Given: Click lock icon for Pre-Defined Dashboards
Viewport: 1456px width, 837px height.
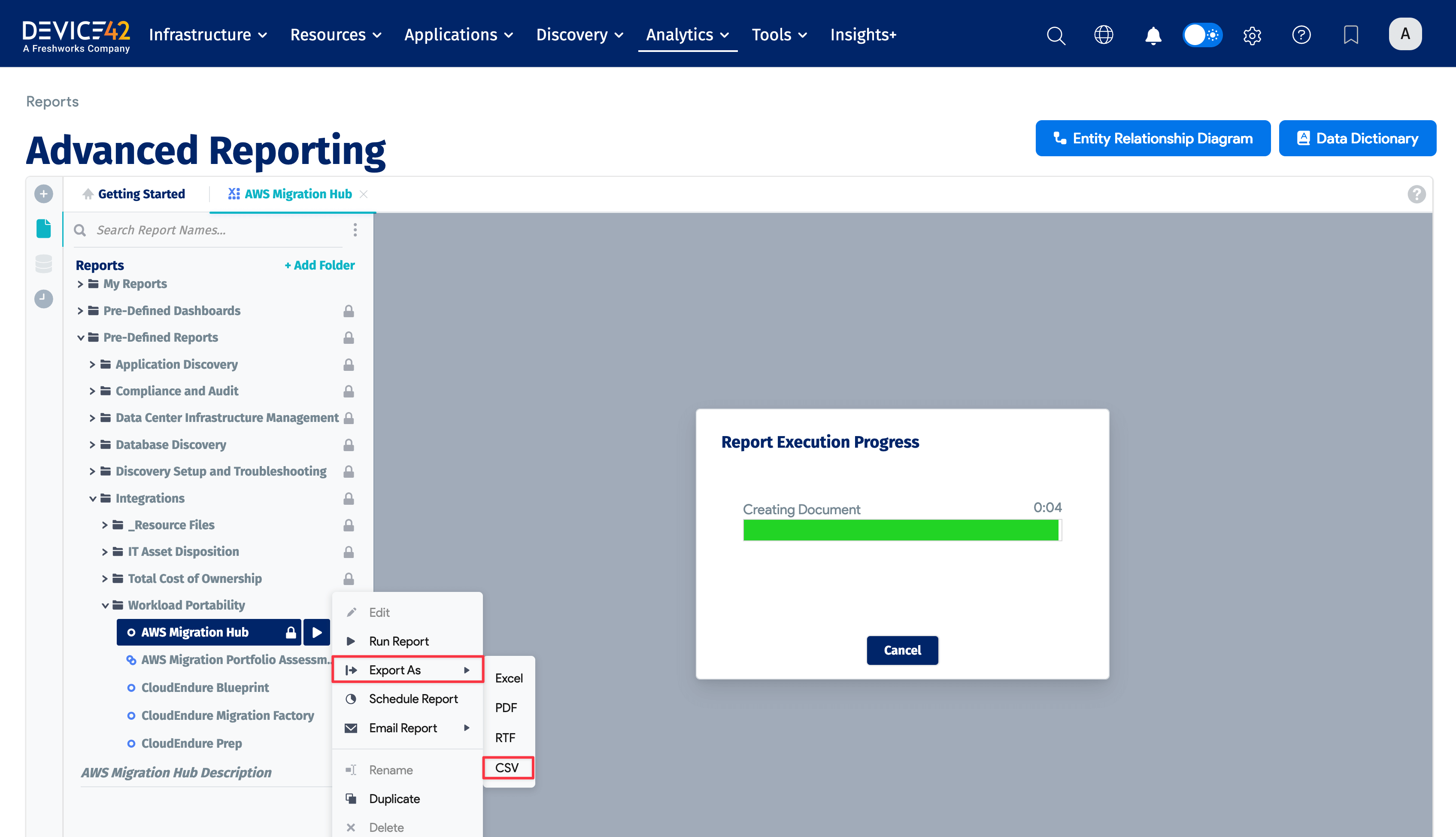Looking at the screenshot, I should pyautogui.click(x=349, y=311).
